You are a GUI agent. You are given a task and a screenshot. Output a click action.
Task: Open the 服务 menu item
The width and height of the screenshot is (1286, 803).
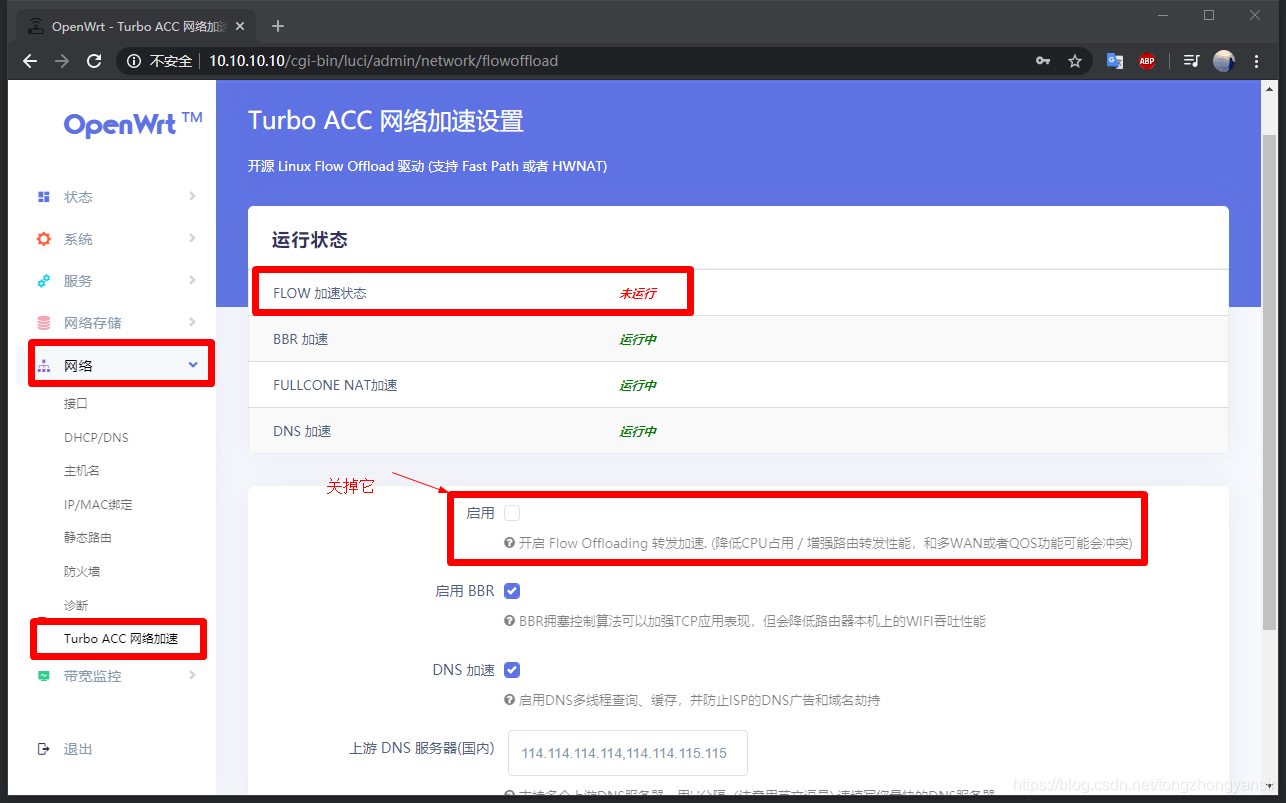coord(78,281)
